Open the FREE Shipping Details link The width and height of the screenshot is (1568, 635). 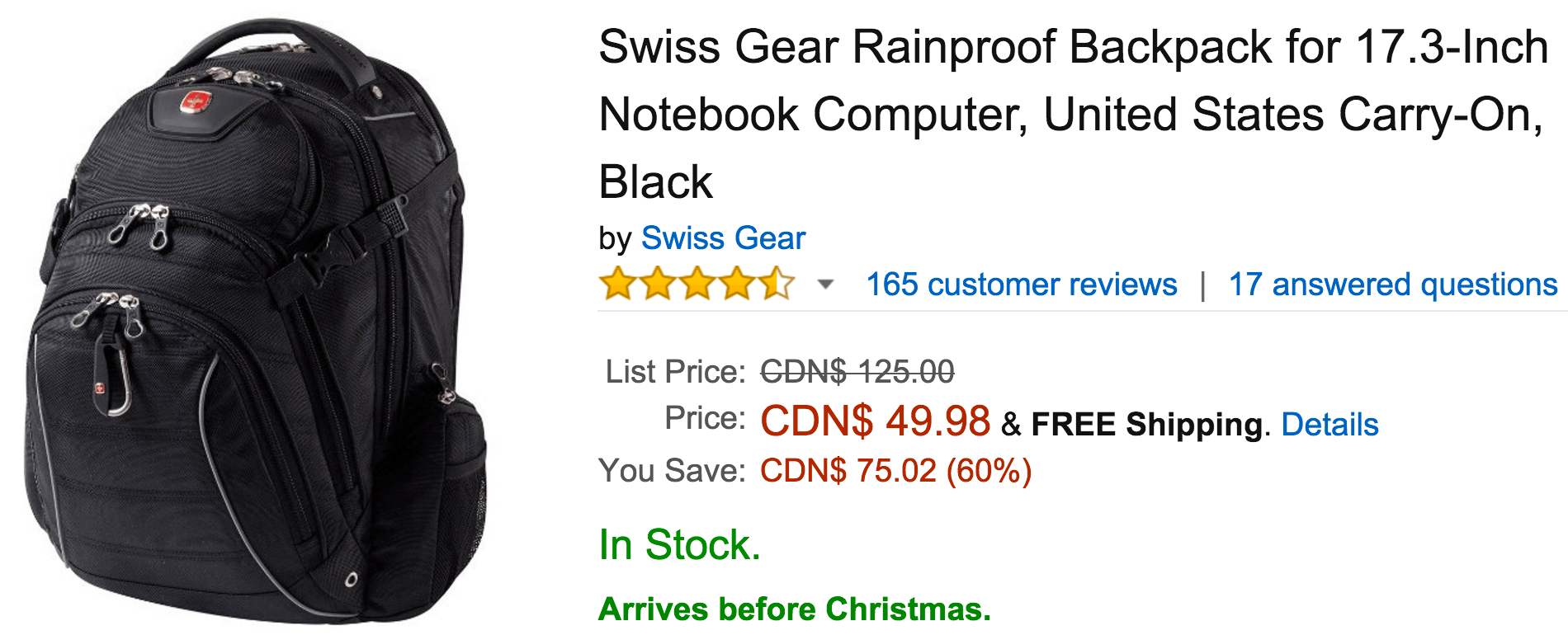[x=1329, y=424]
